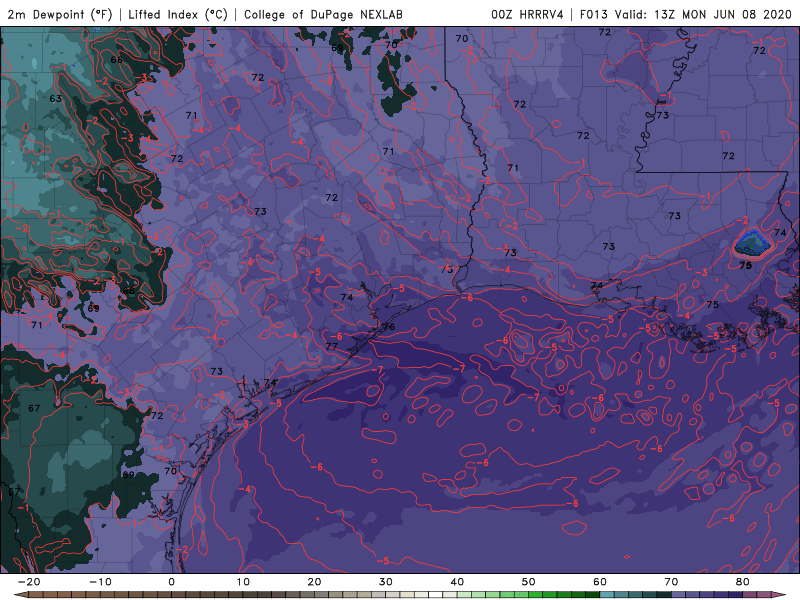This screenshot has width=800, height=600.
Task: Click the '10' tick label on color scale
Action: pos(243,582)
